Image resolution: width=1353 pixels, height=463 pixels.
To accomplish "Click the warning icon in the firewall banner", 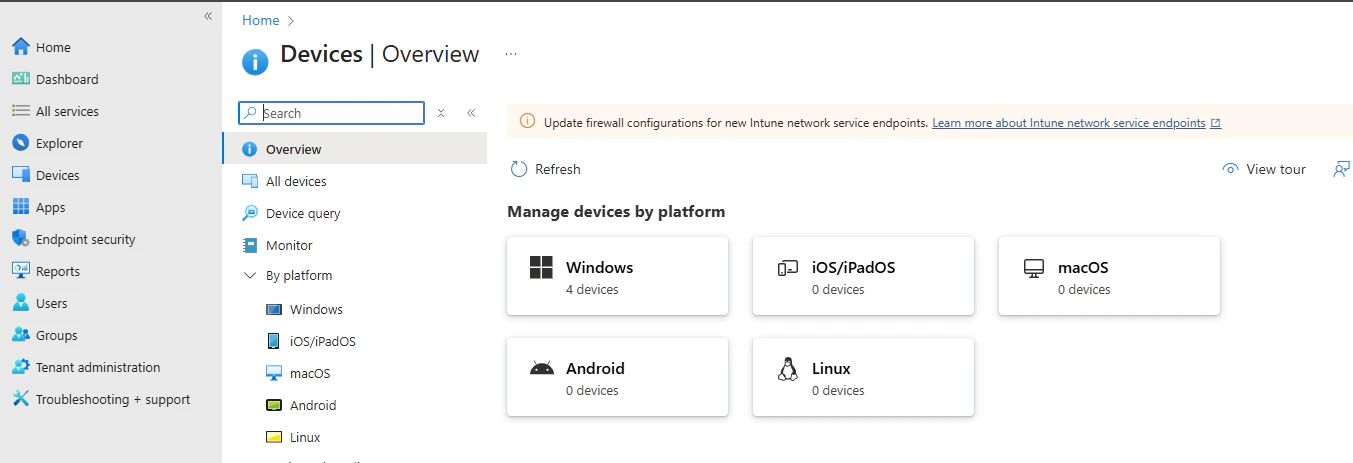I will (x=527, y=122).
